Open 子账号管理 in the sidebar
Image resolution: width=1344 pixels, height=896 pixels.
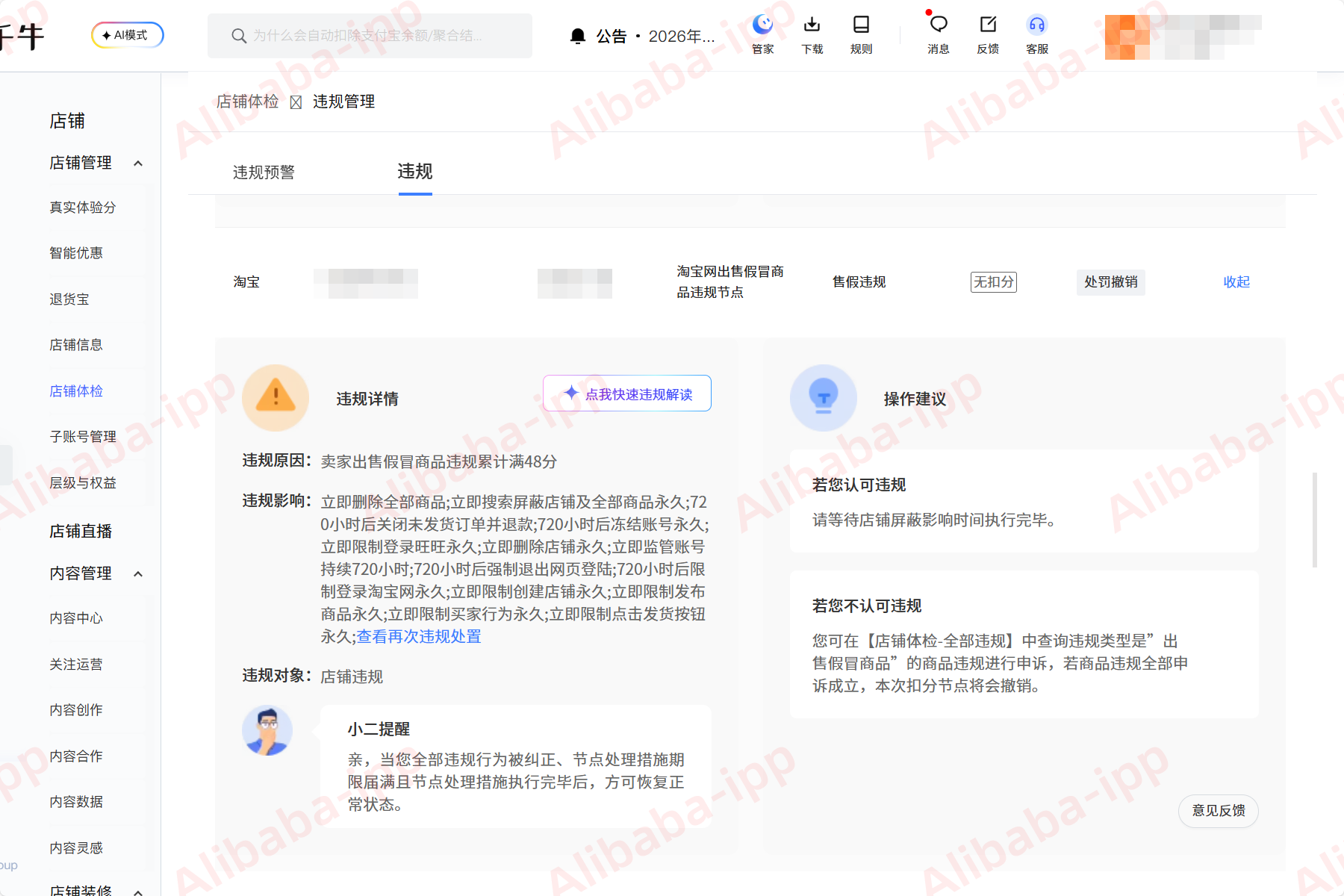(83, 436)
